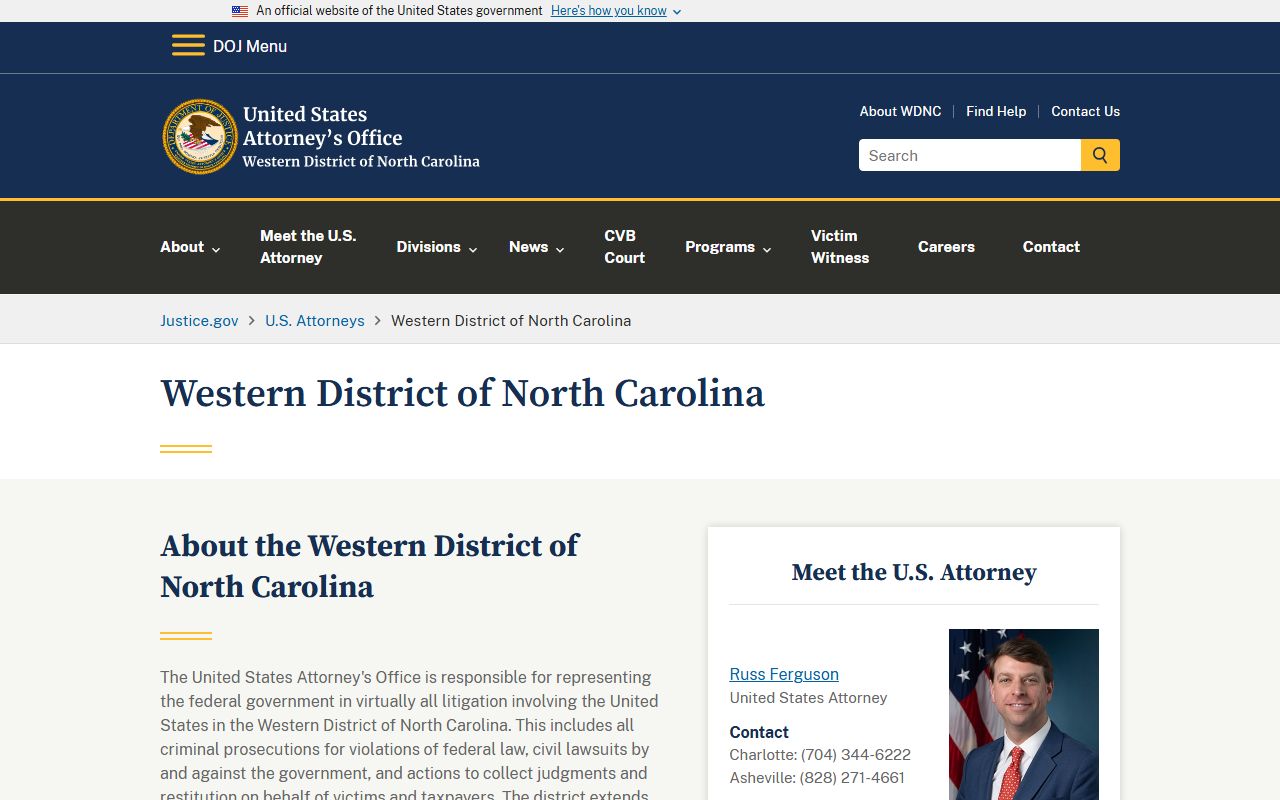Open the Divisions navigation item
Viewport: 1280px width, 800px height.
click(x=428, y=247)
